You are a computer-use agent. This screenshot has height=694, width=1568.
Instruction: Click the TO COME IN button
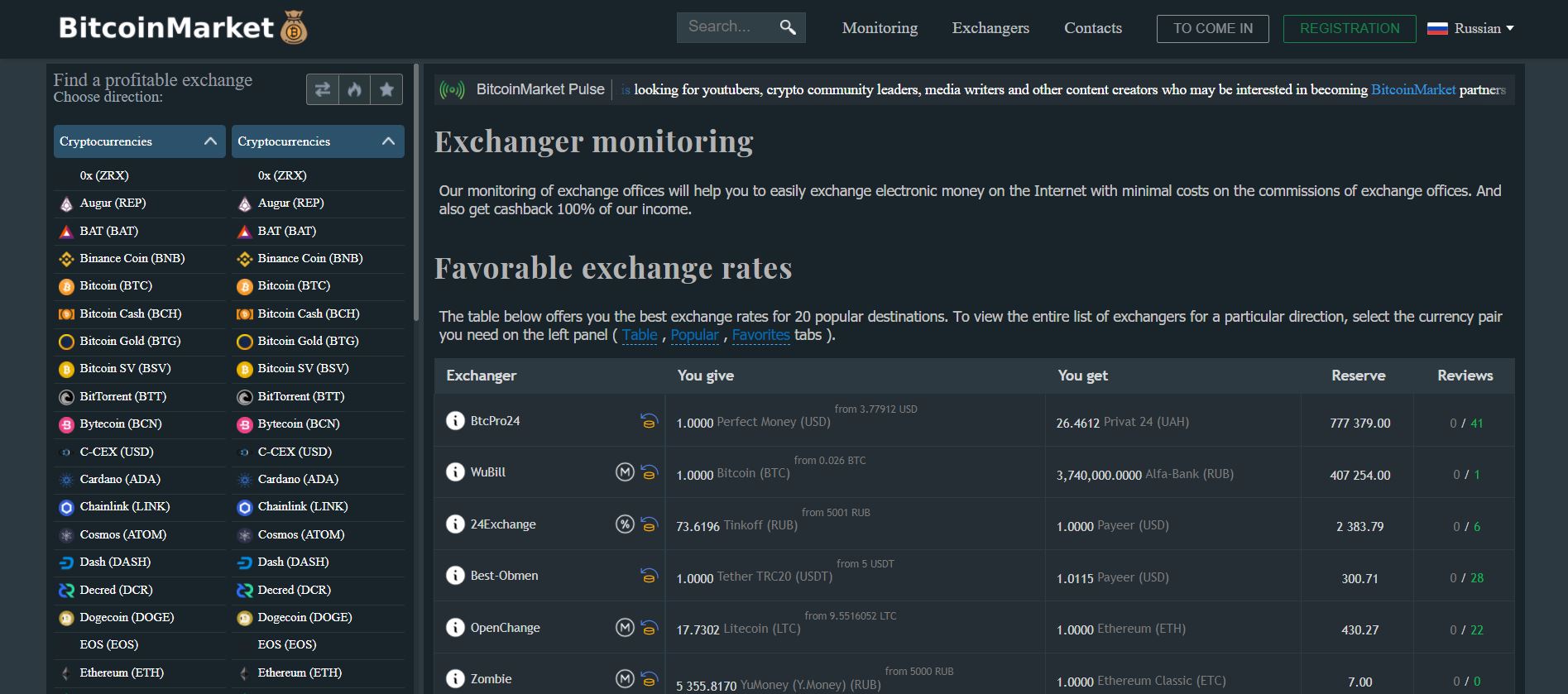[1213, 29]
